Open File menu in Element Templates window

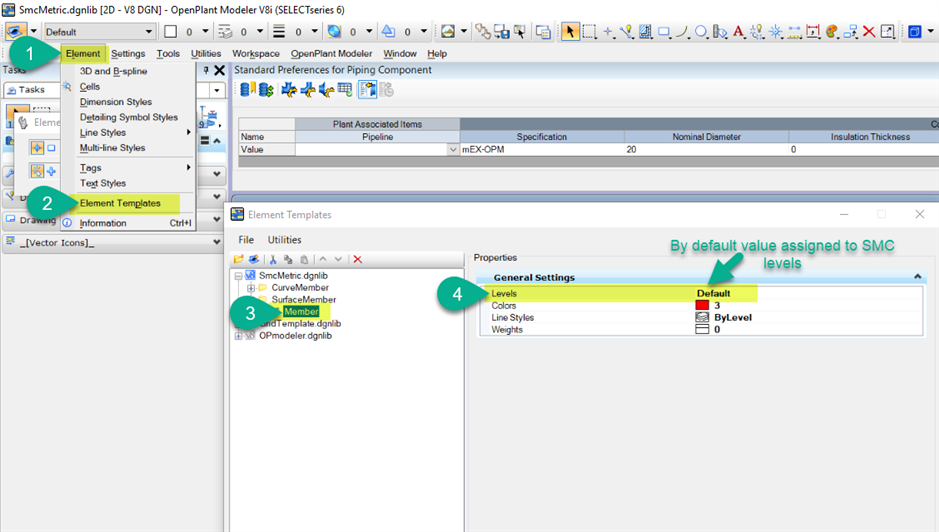[x=246, y=240]
